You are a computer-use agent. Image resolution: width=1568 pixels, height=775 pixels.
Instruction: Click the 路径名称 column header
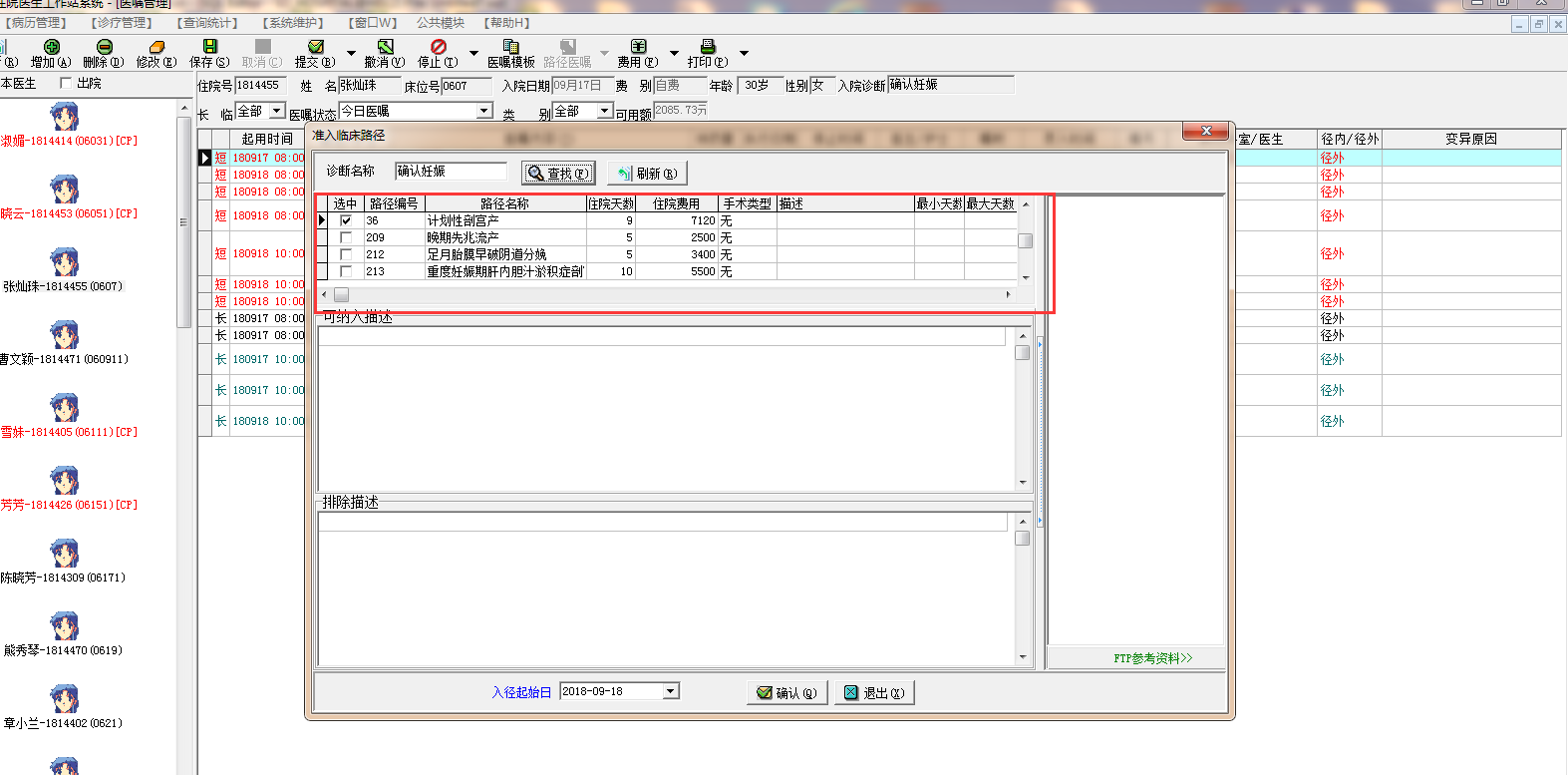click(x=505, y=203)
